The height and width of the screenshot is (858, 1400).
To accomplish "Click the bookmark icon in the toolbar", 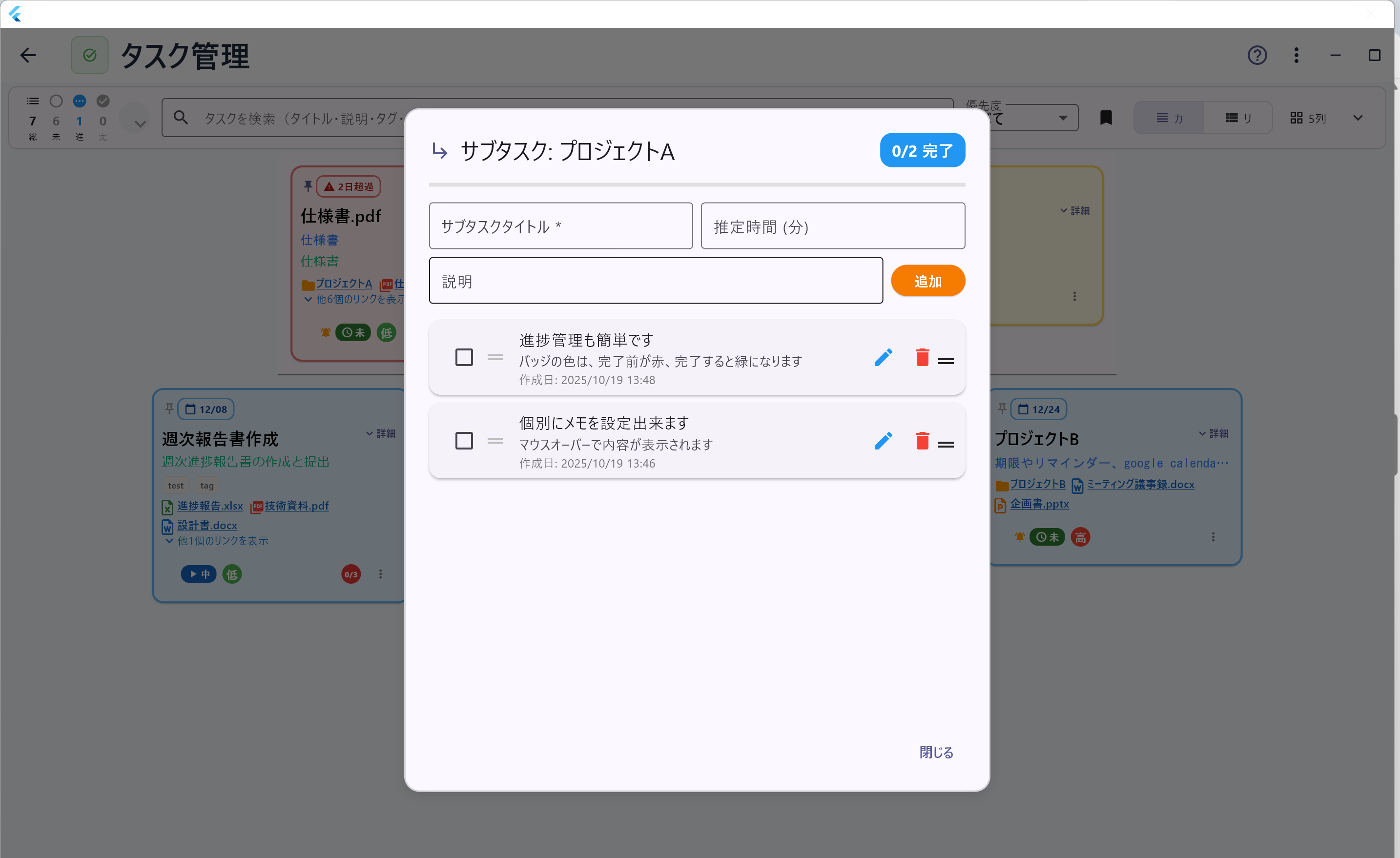I will [1106, 118].
